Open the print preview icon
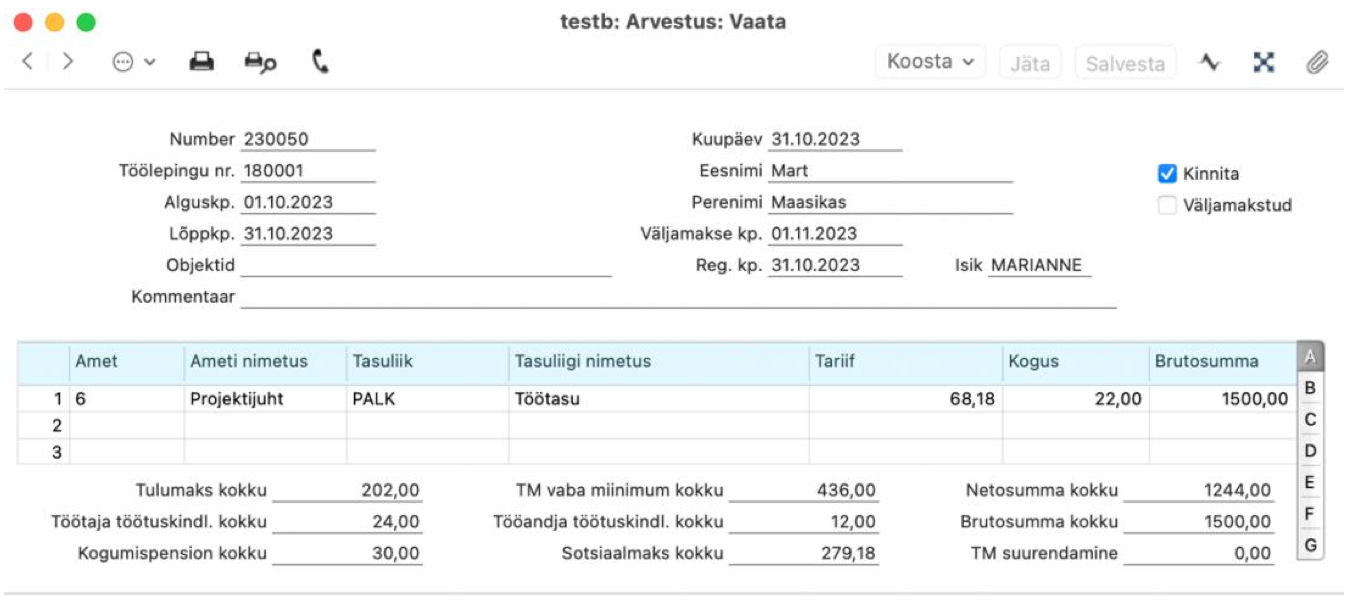The height and width of the screenshot is (606, 1357). coord(260,62)
